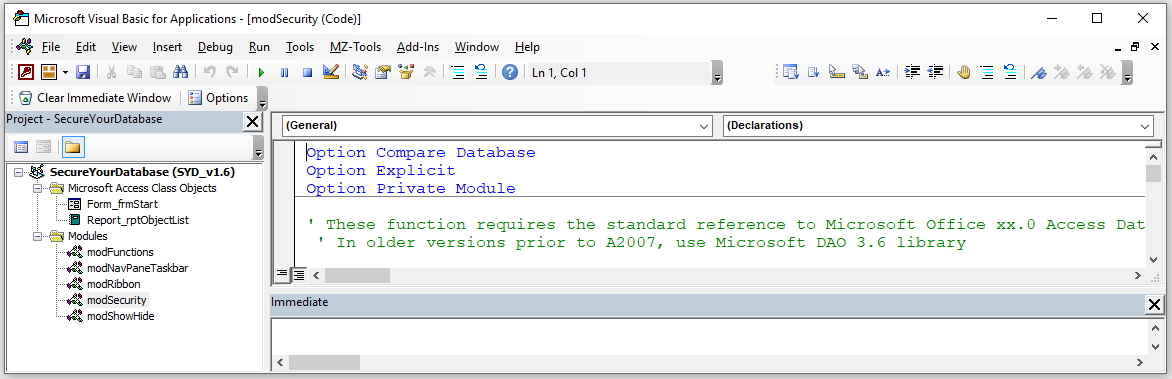Open the Properties Window toolbar icon
1172x379 pixels.
pyautogui.click(x=383, y=73)
